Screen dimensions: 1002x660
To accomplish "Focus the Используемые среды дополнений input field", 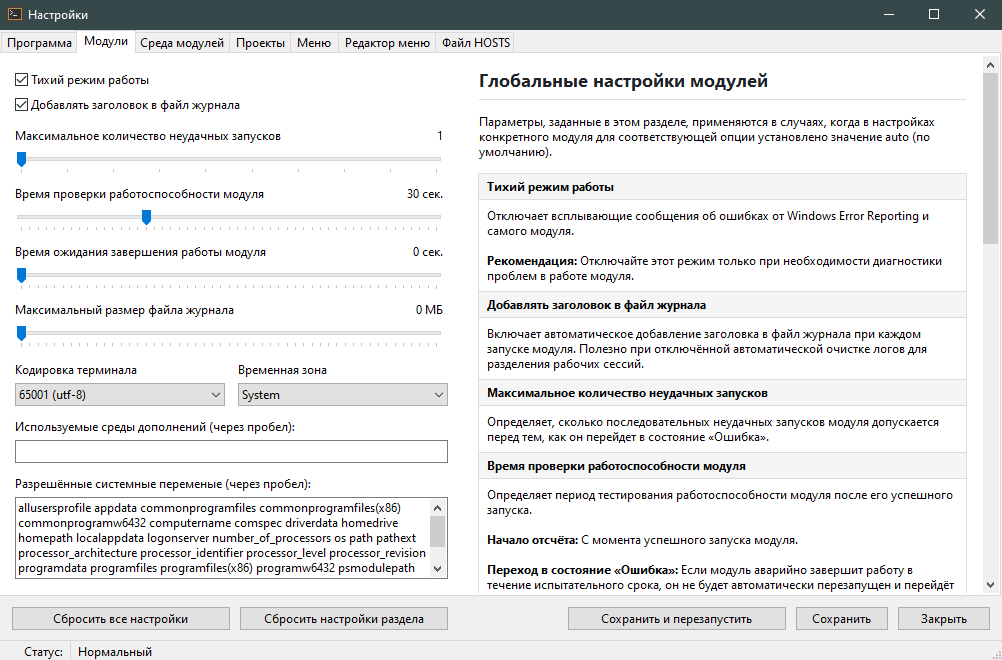I will (x=230, y=452).
